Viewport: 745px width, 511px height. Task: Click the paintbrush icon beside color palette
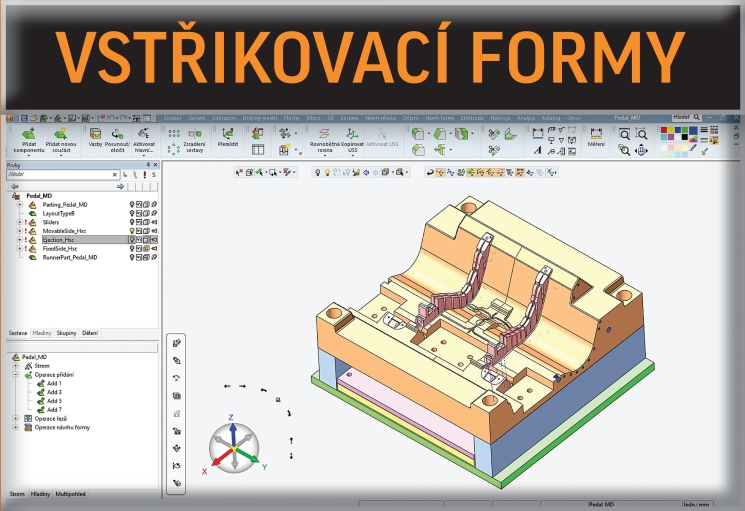pyautogui.click(x=705, y=151)
